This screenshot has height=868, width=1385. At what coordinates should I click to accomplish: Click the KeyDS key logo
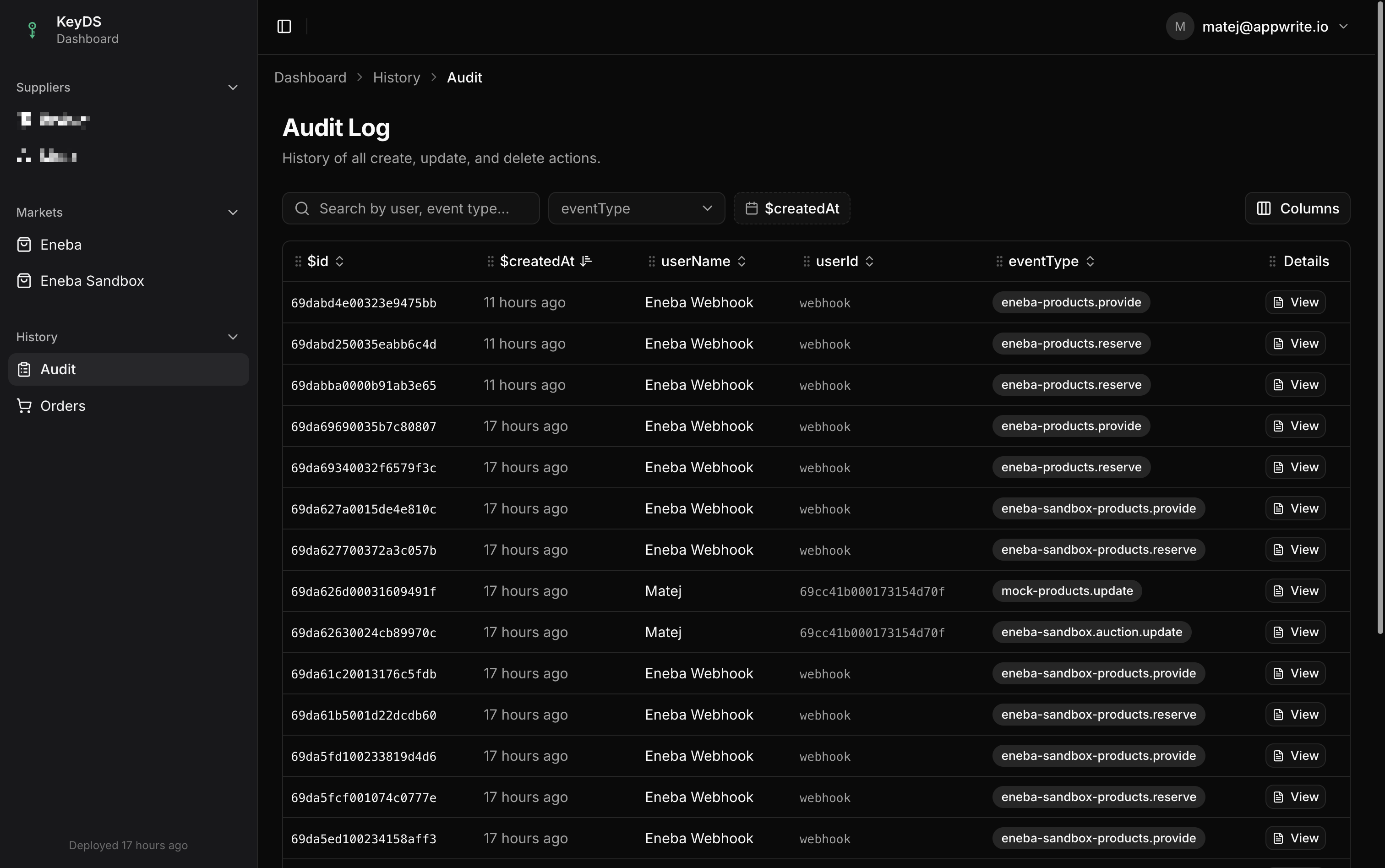click(32, 29)
